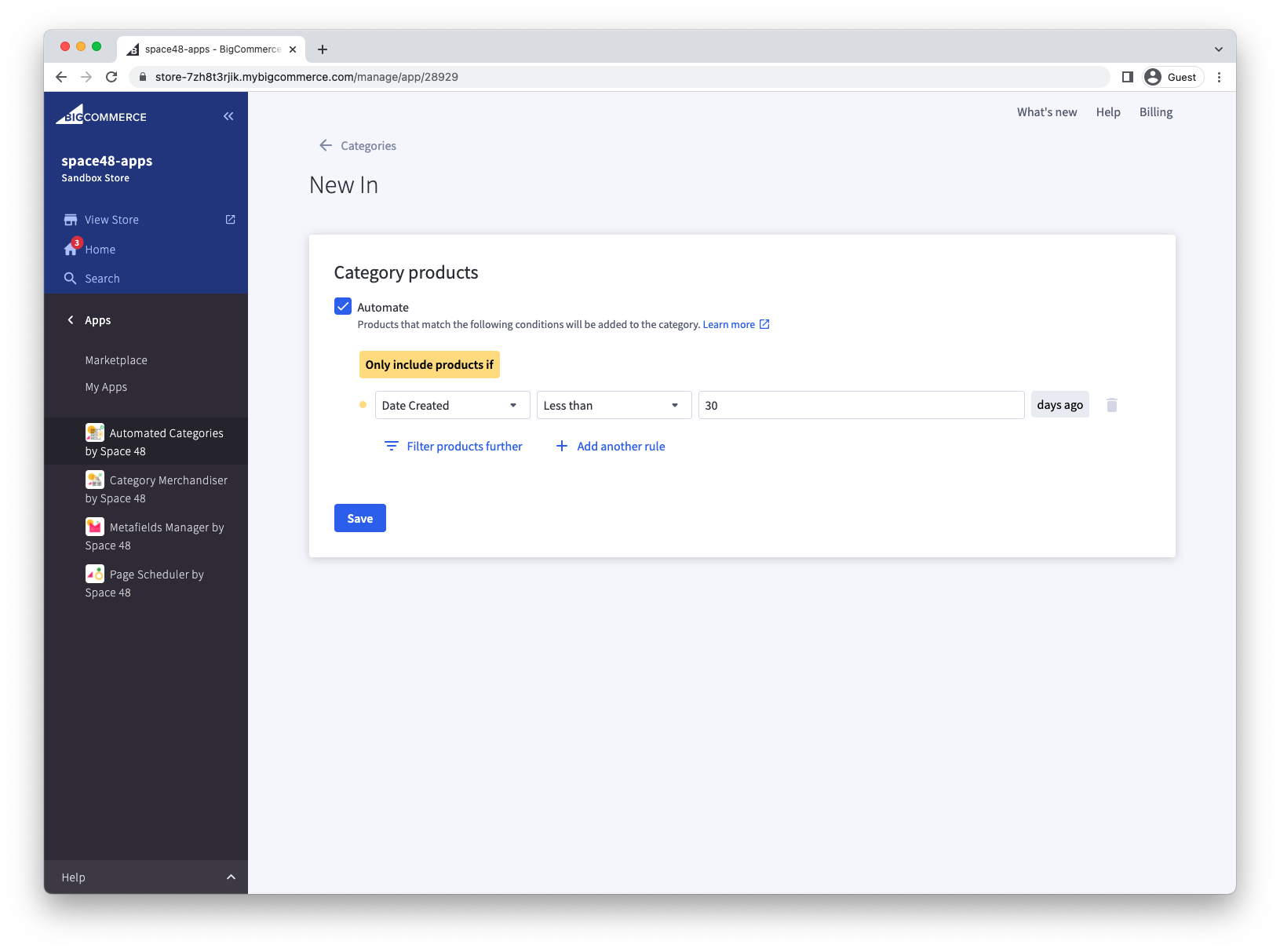
Task: Open Chrome three-dot menu
Action: (x=1219, y=77)
